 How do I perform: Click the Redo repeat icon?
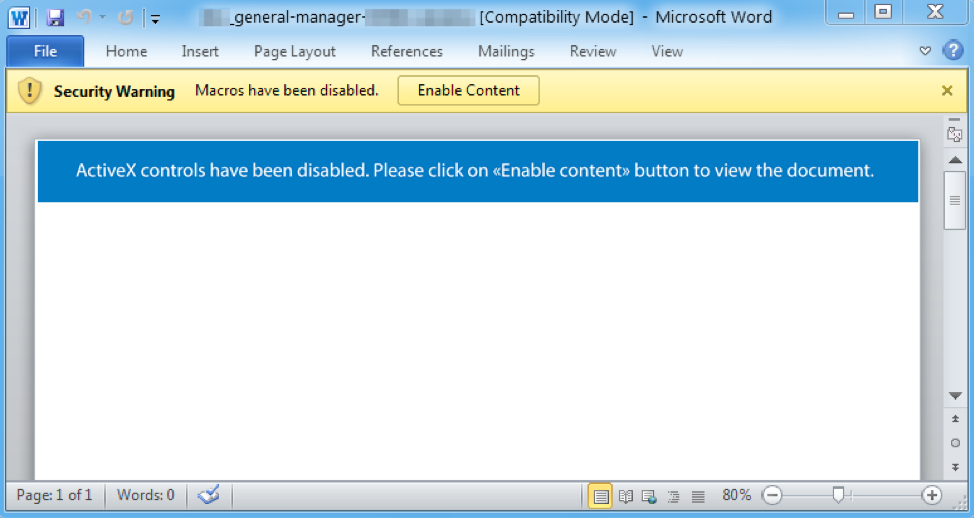coord(126,17)
